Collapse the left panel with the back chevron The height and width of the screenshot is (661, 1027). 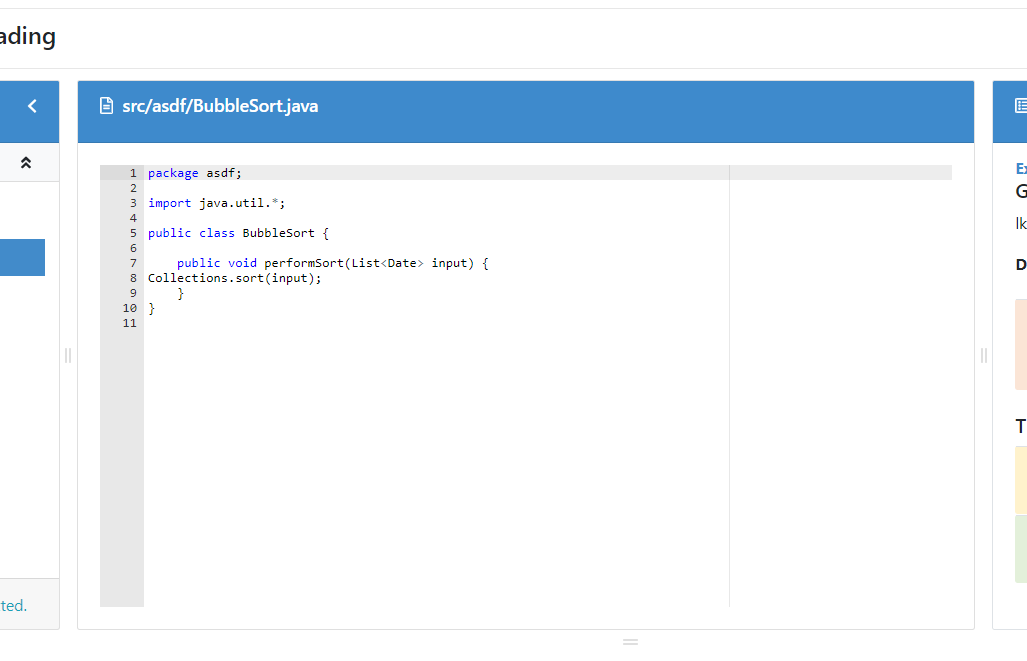point(32,106)
